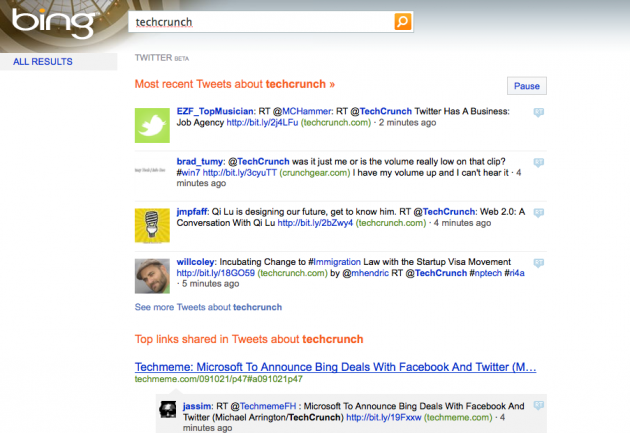Image resolution: width=630 pixels, height=433 pixels.
Task: Click the orange search magnifier button
Action: click(401, 20)
